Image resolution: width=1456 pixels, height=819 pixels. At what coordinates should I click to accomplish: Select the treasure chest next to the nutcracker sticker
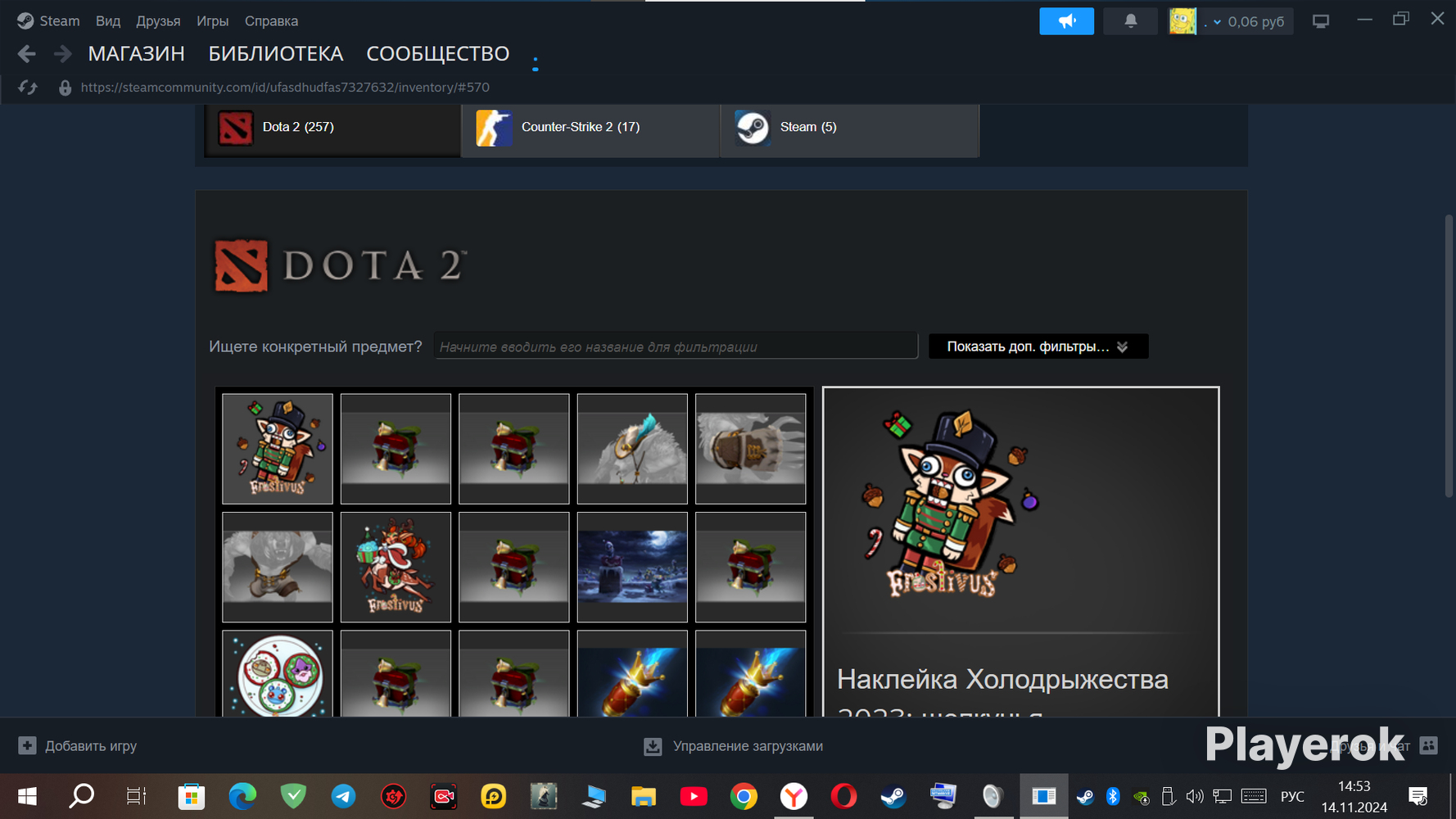[396, 449]
